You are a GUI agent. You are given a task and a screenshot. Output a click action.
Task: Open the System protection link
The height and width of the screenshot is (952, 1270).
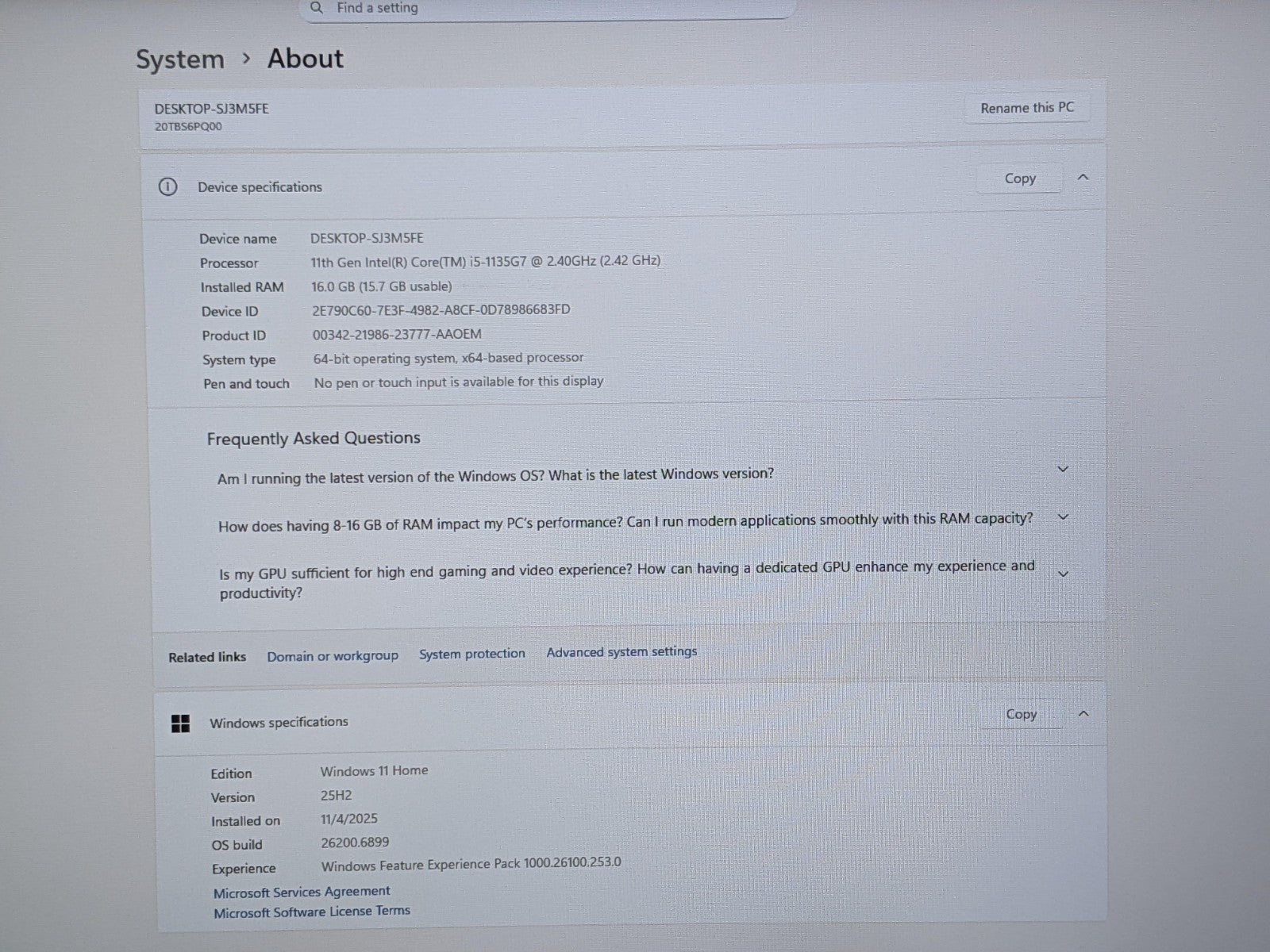472,654
